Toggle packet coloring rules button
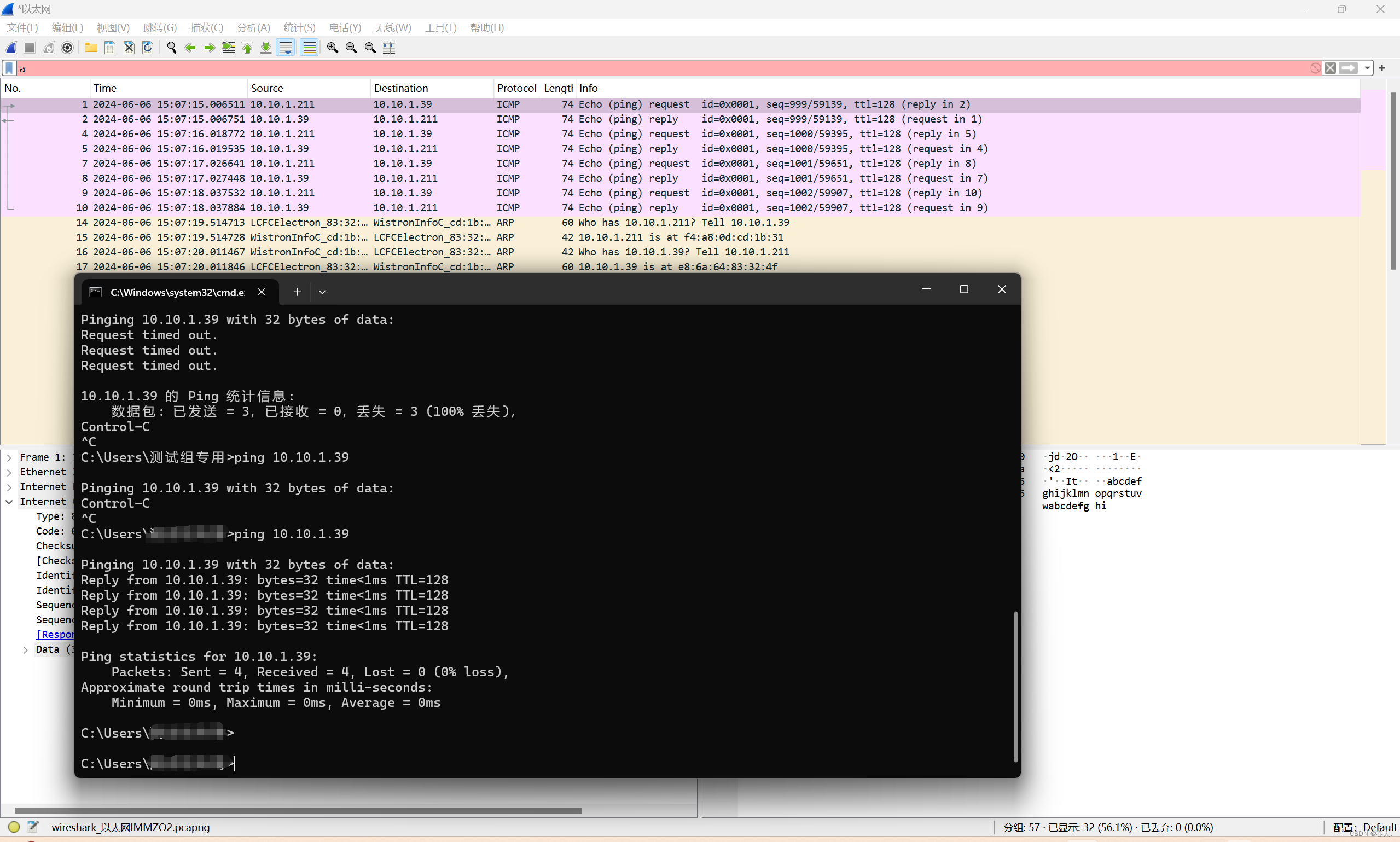 (309, 48)
